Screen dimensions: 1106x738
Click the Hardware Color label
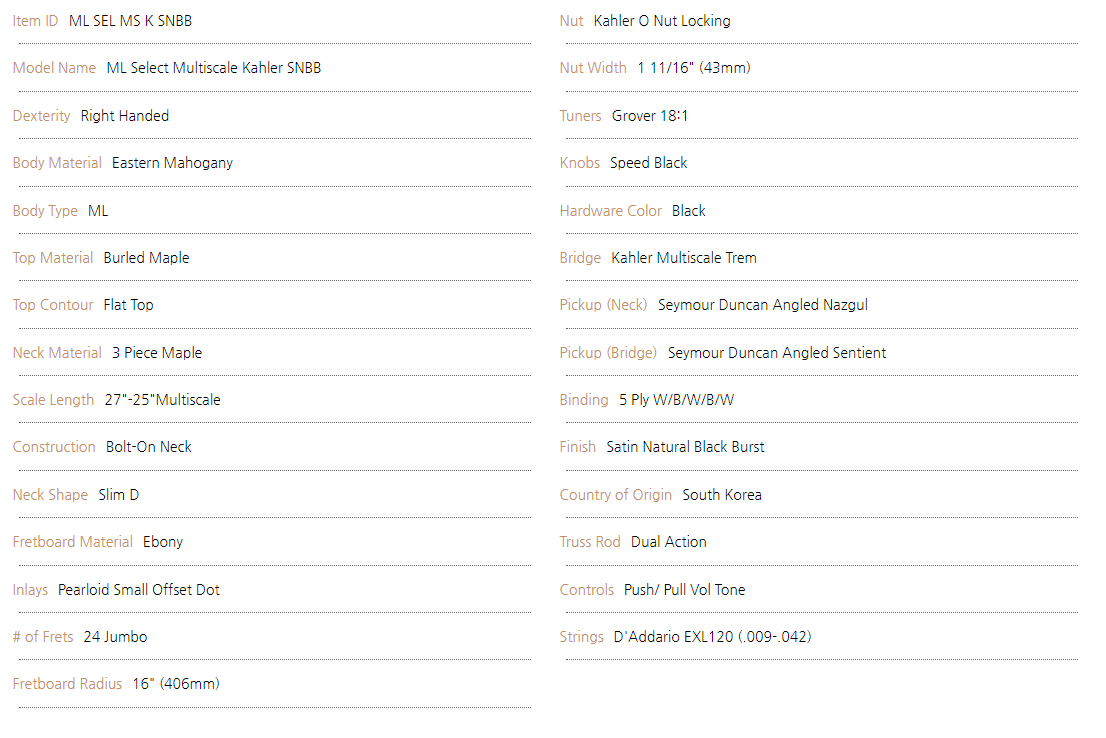click(x=611, y=211)
